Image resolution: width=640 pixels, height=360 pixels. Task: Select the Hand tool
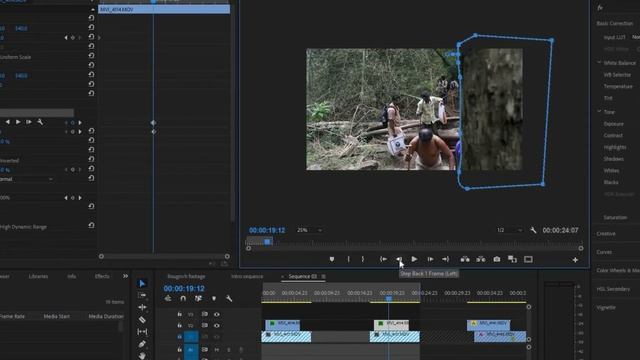point(142,356)
